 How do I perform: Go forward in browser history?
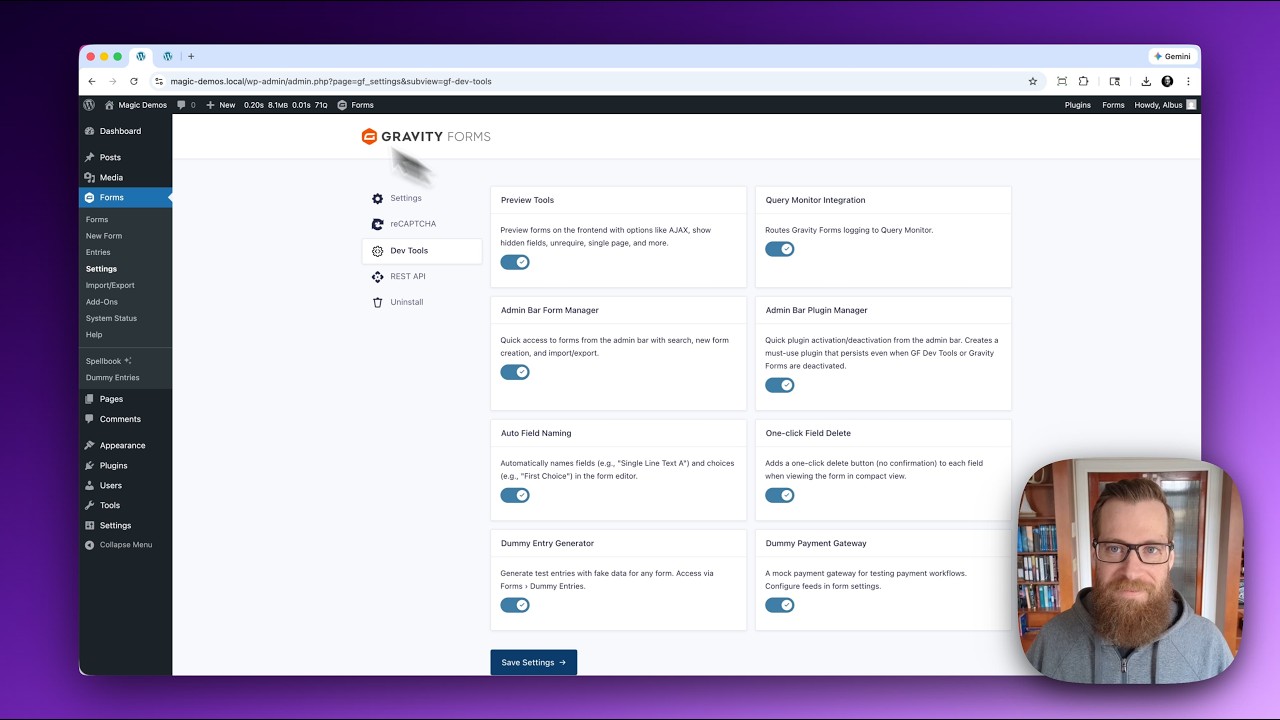113,81
